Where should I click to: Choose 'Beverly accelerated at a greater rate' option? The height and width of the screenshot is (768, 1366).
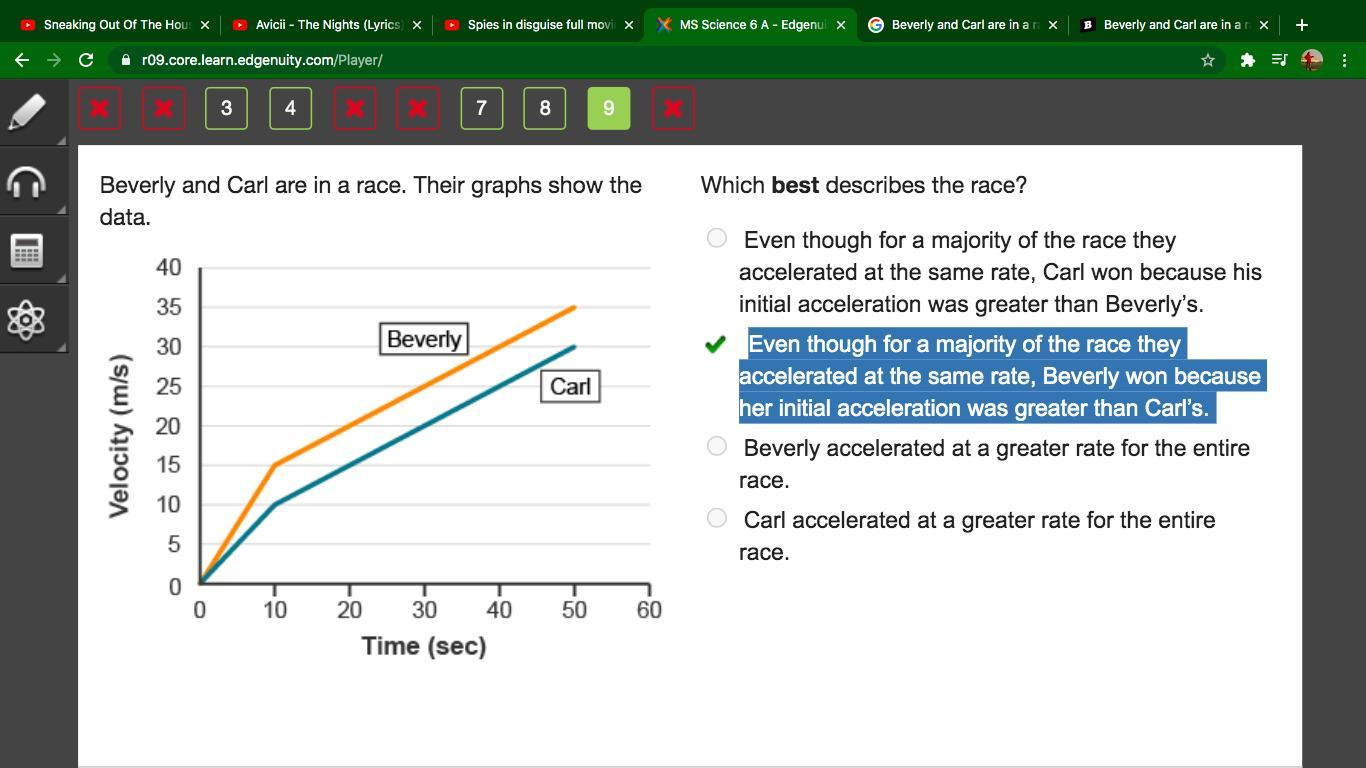click(716, 446)
